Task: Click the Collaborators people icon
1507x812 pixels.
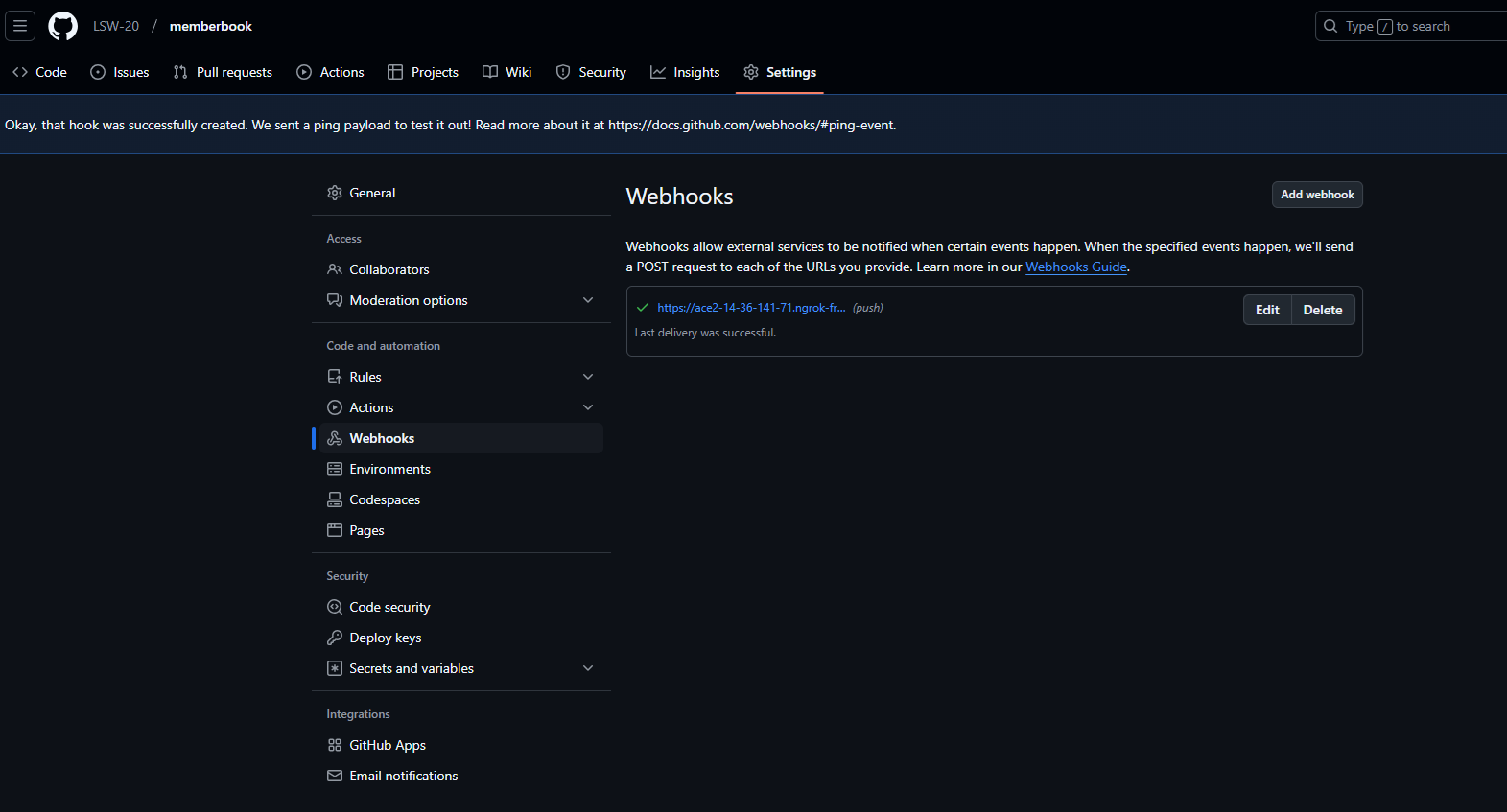Action: tap(335, 269)
